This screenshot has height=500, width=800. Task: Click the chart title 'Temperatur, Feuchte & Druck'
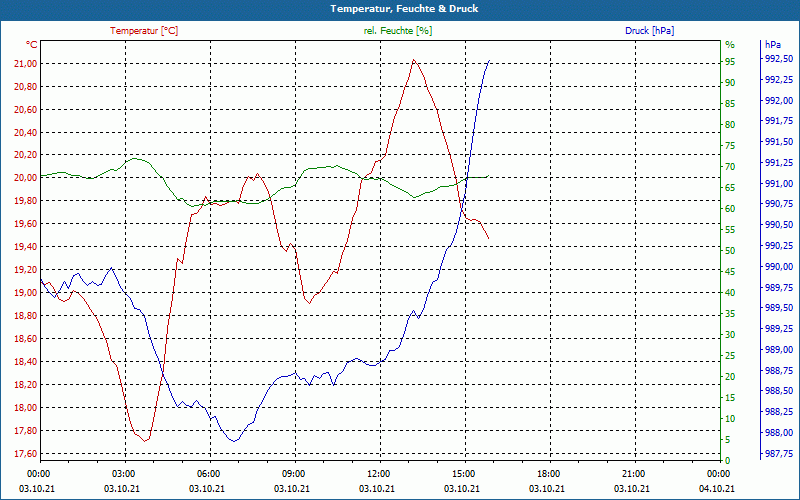(x=404, y=9)
